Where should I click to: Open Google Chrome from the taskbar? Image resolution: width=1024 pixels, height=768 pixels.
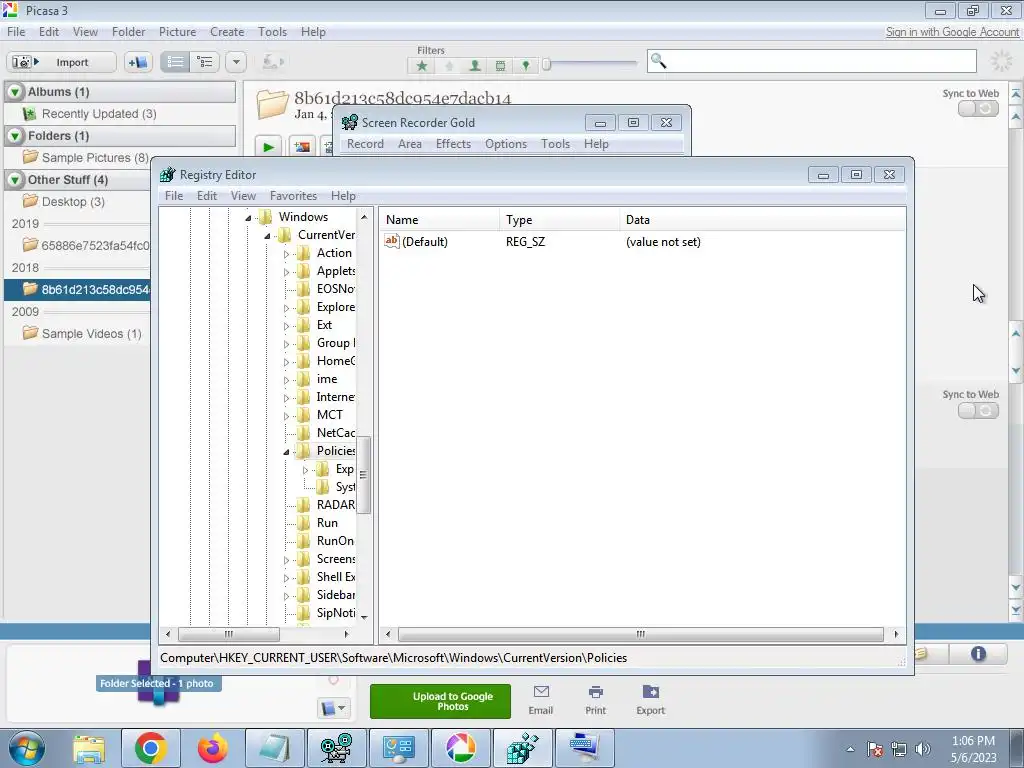pos(150,748)
